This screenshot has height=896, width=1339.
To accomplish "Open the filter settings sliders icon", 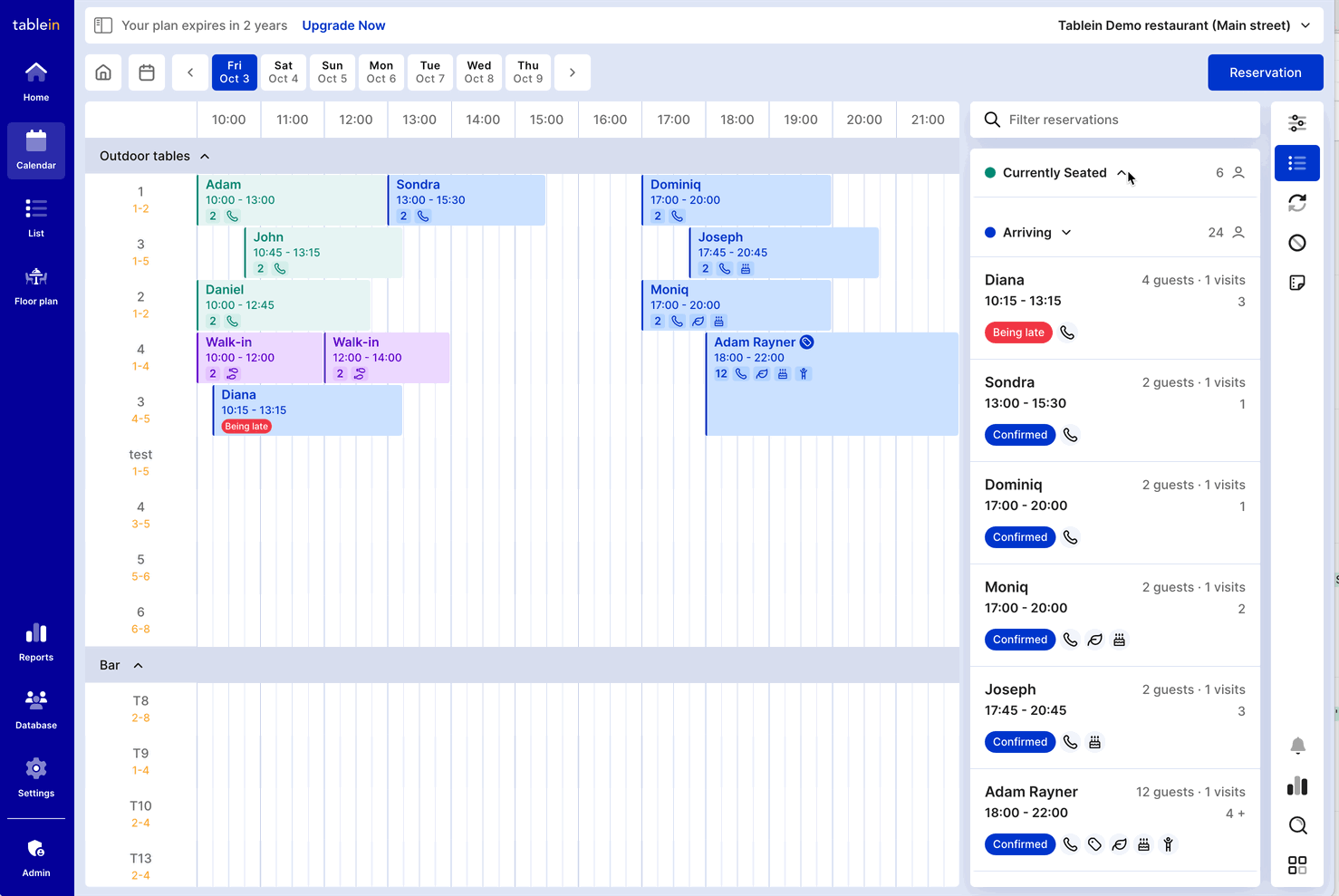I will (1297, 123).
